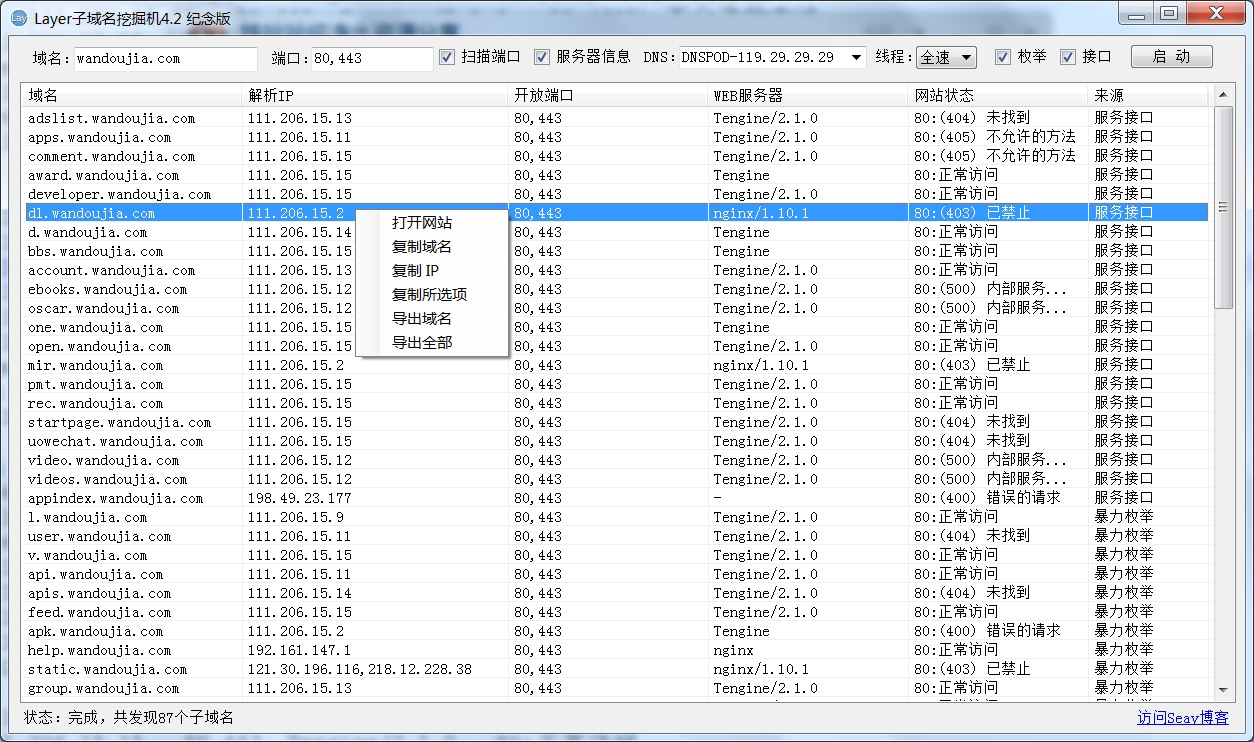Toggle the 枚举 checkbox
This screenshot has height=742, width=1254.
click(1003, 57)
